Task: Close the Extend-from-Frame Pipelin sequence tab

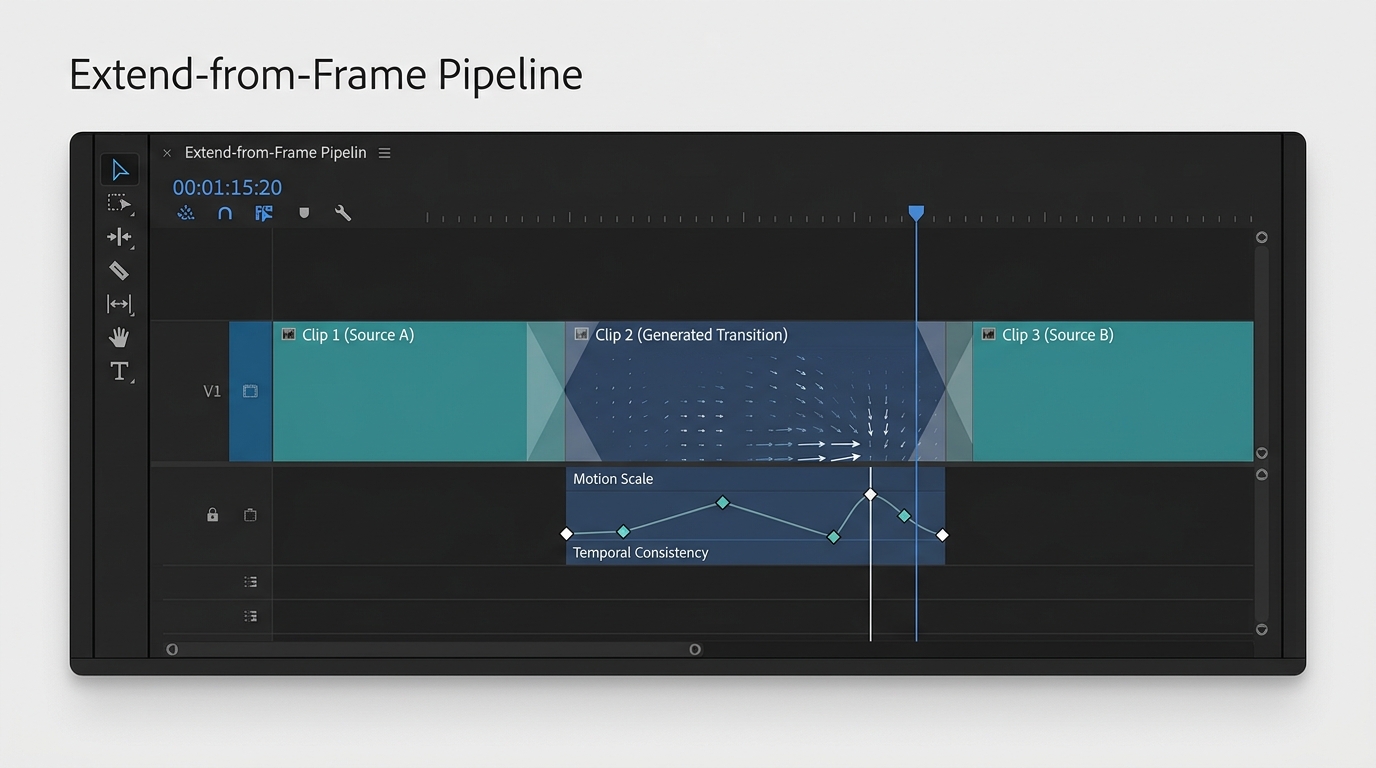Action: click(x=167, y=153)
